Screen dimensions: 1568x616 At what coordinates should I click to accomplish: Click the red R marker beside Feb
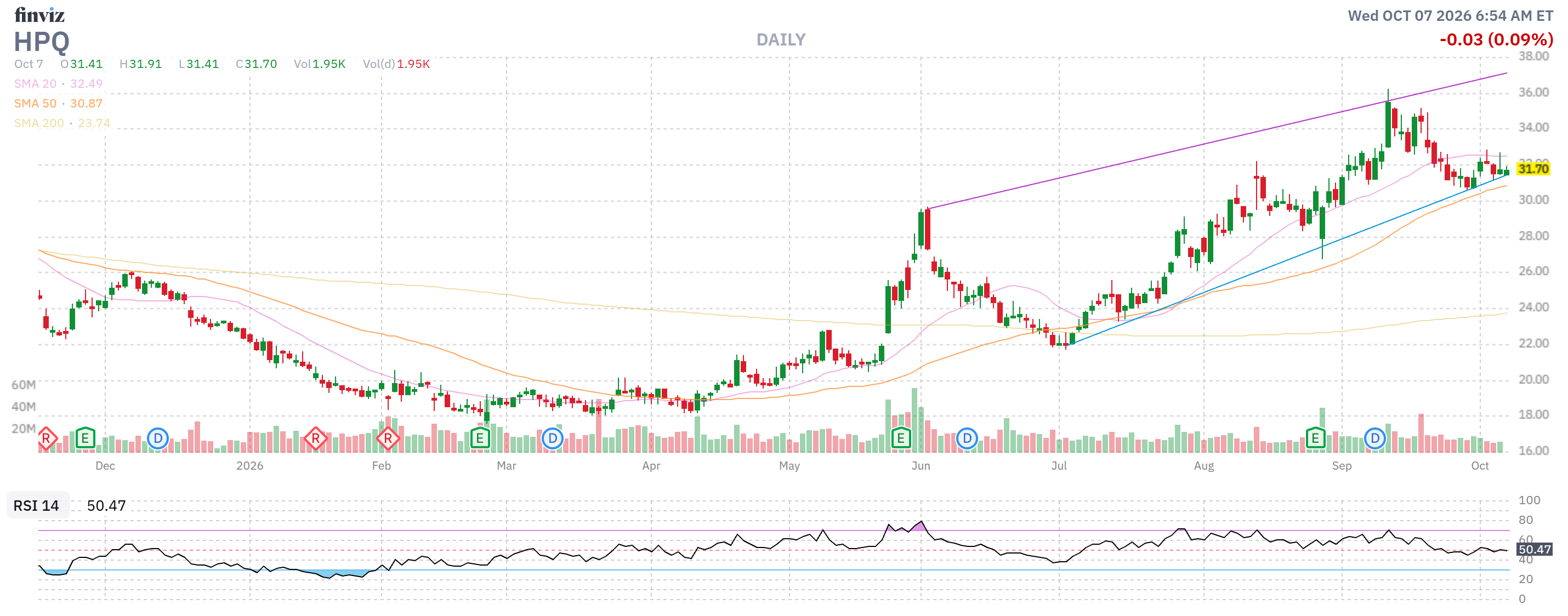(x=388, y=438)
